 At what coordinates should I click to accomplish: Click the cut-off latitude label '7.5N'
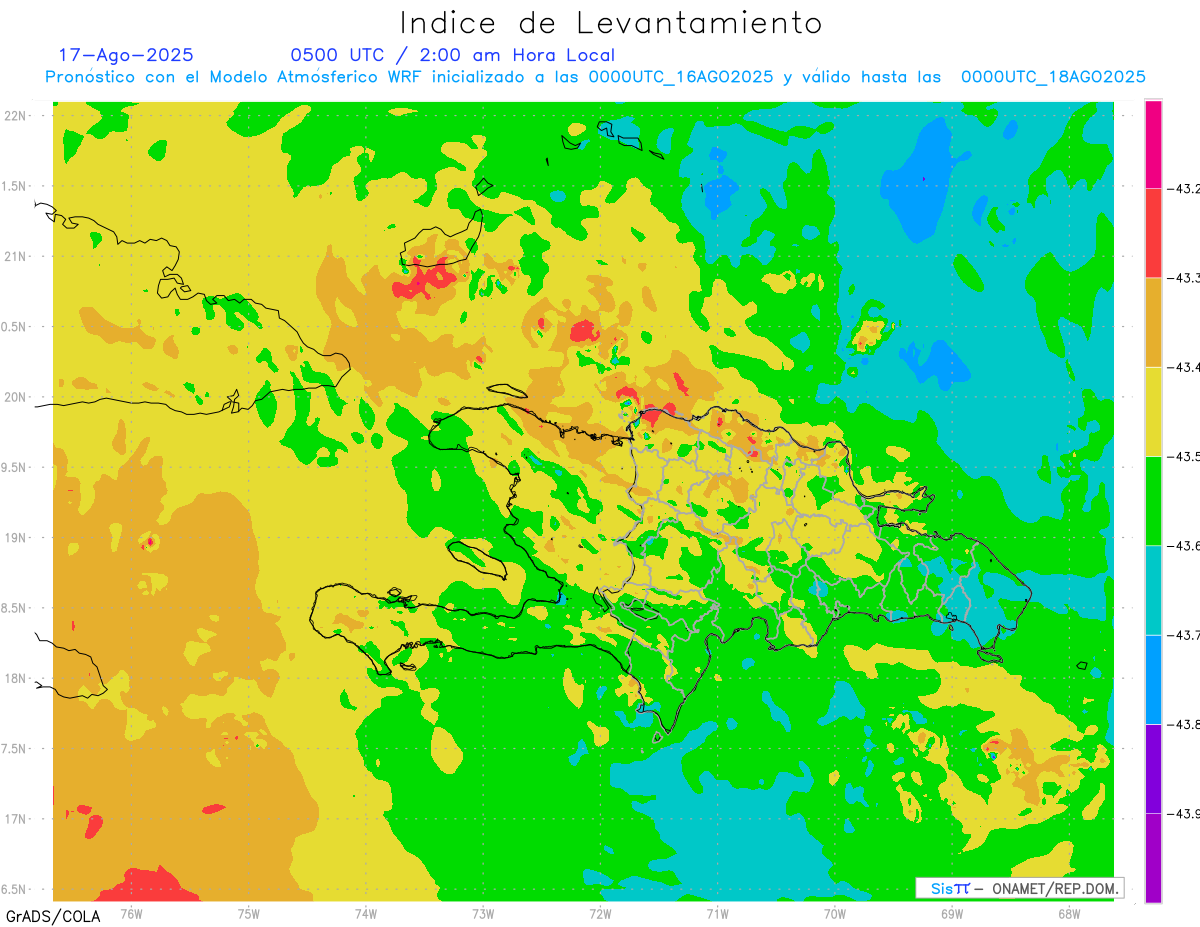coord(14,749)
